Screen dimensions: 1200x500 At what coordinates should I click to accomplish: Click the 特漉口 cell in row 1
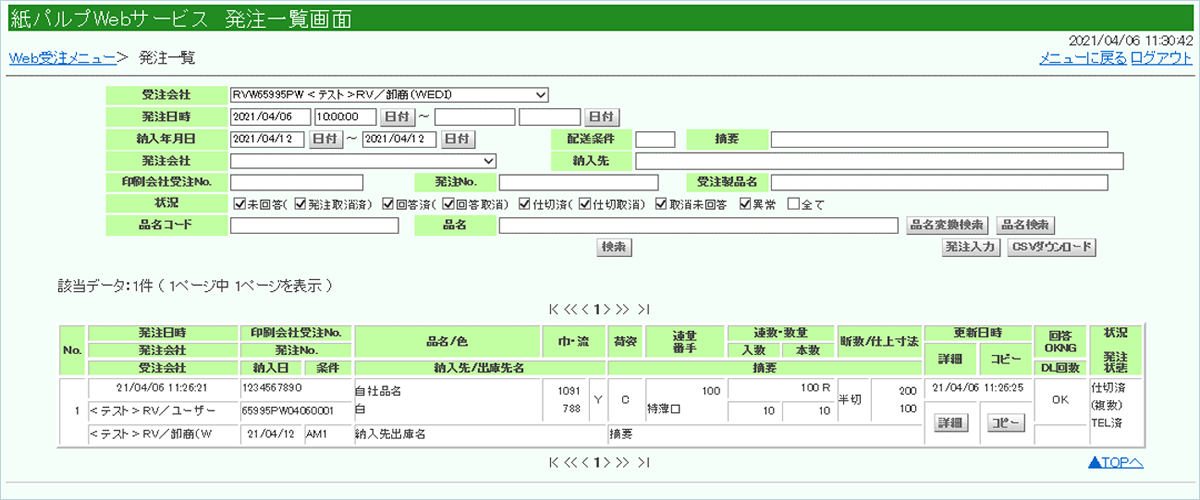point(665,410)
